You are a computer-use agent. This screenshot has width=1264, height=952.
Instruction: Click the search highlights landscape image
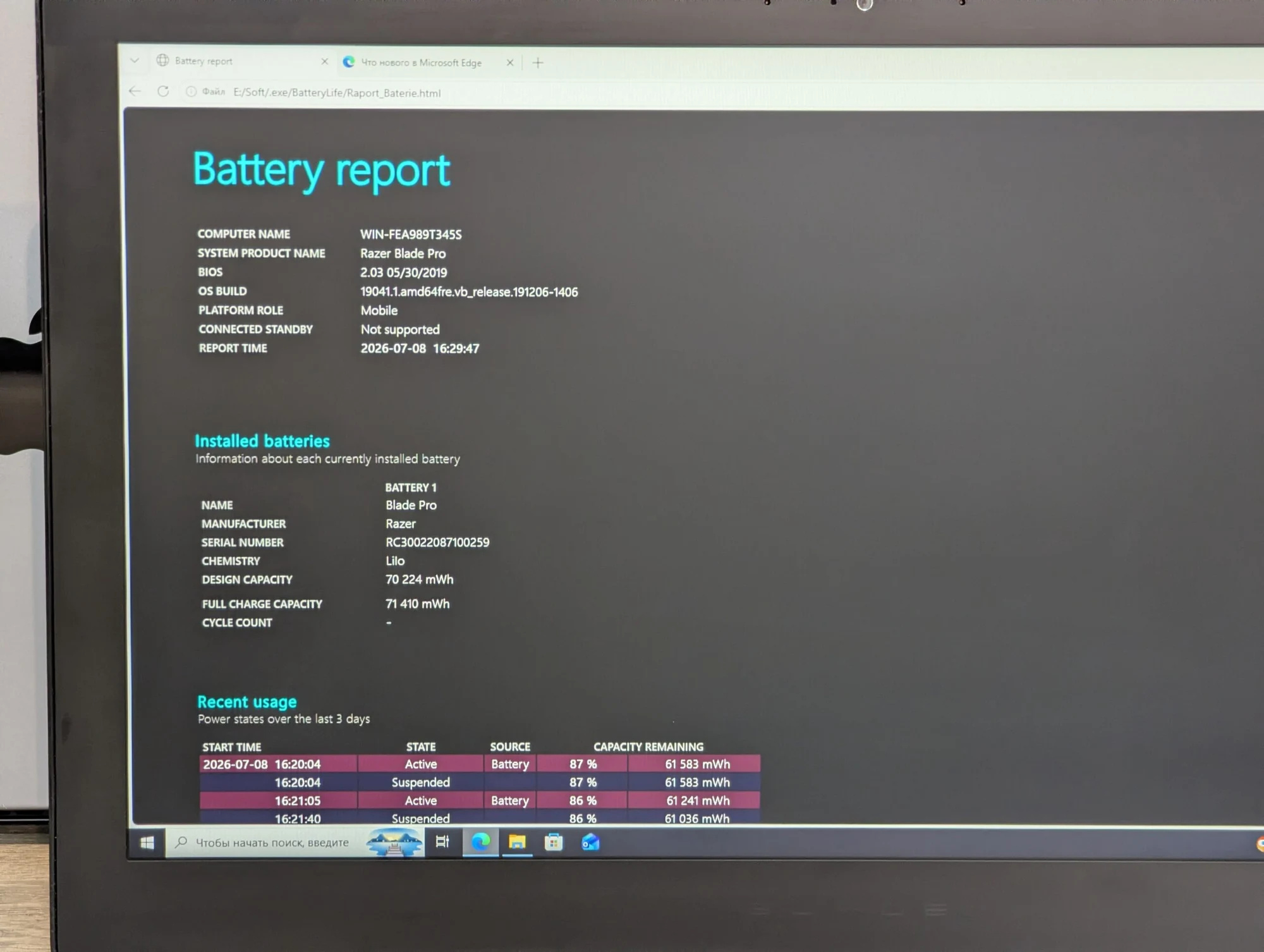[x=395, y=843]
